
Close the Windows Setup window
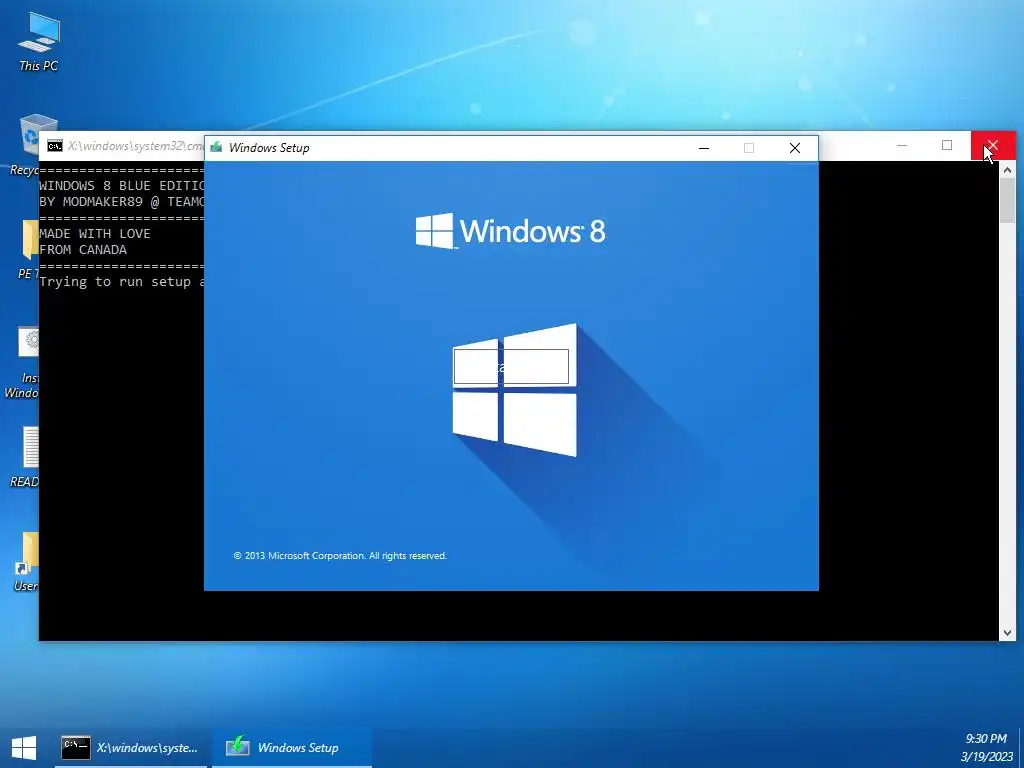(x=795, y=148)
